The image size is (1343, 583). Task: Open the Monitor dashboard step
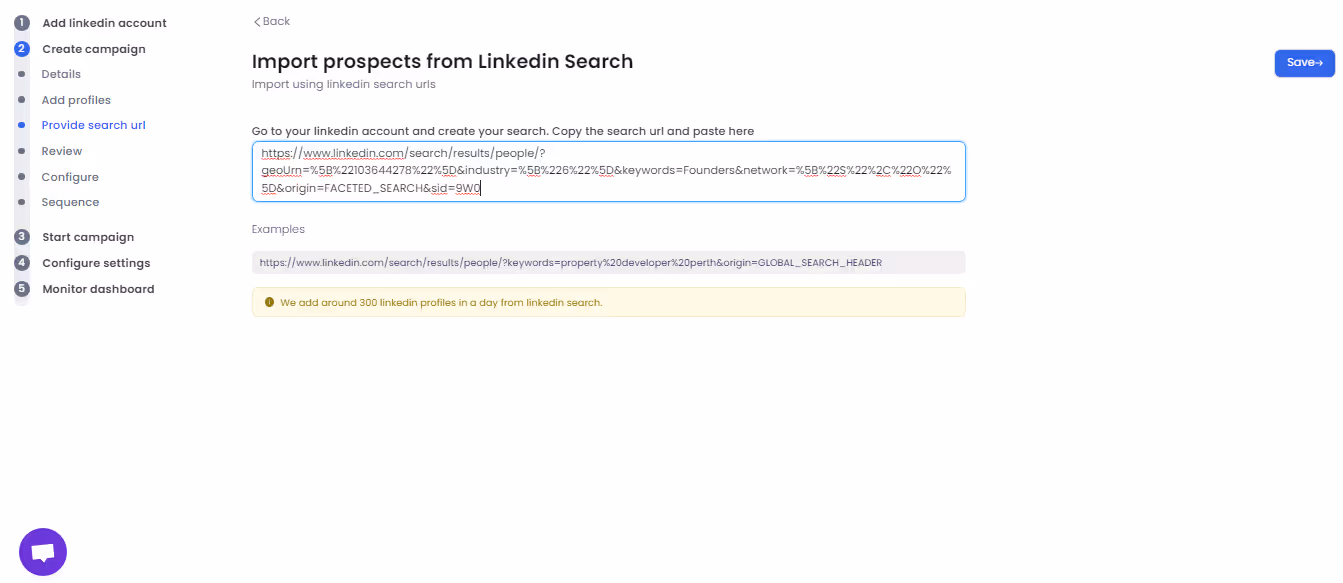click(x=98, y=289)
